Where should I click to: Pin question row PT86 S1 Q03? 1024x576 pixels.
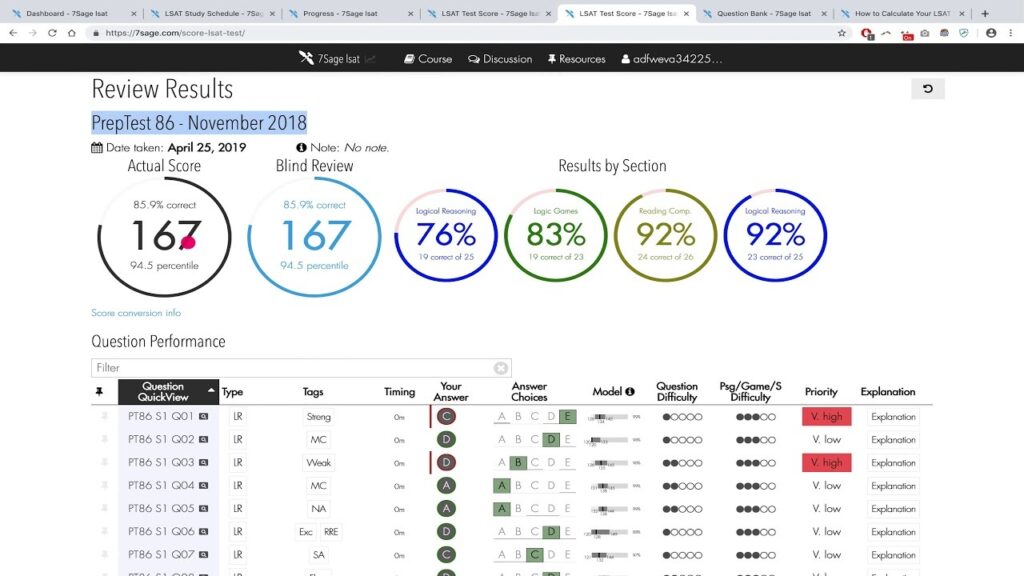tap(104, 463)
